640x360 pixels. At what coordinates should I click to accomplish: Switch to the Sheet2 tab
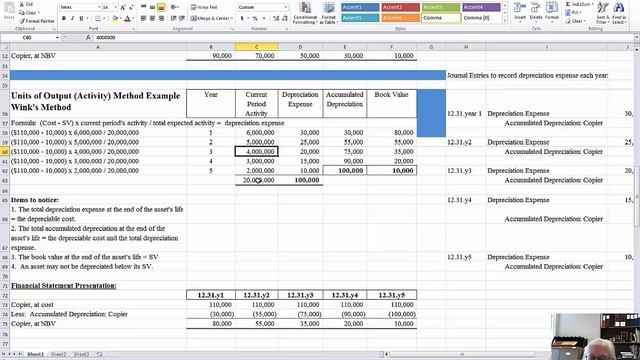(x=58, y=354)
